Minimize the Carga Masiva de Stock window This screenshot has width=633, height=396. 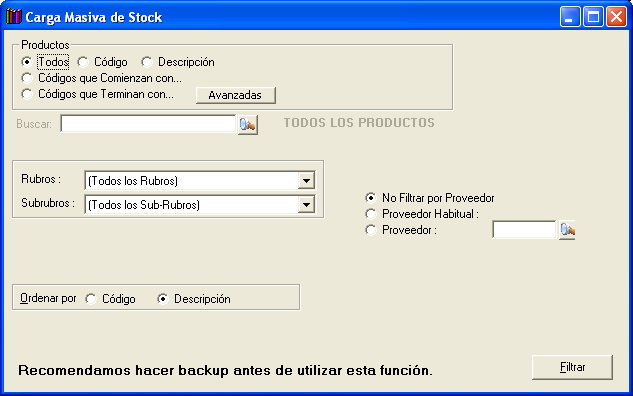(x=570, y=17)
